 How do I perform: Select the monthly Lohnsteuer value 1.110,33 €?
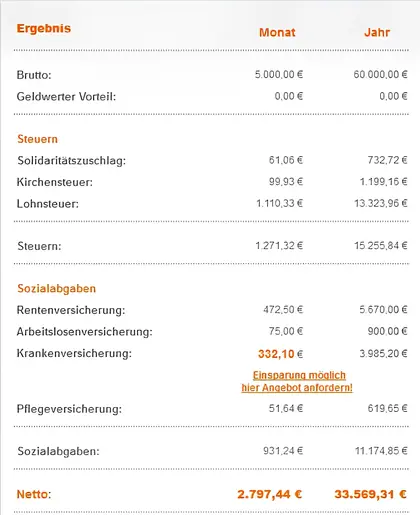(279, 203)
